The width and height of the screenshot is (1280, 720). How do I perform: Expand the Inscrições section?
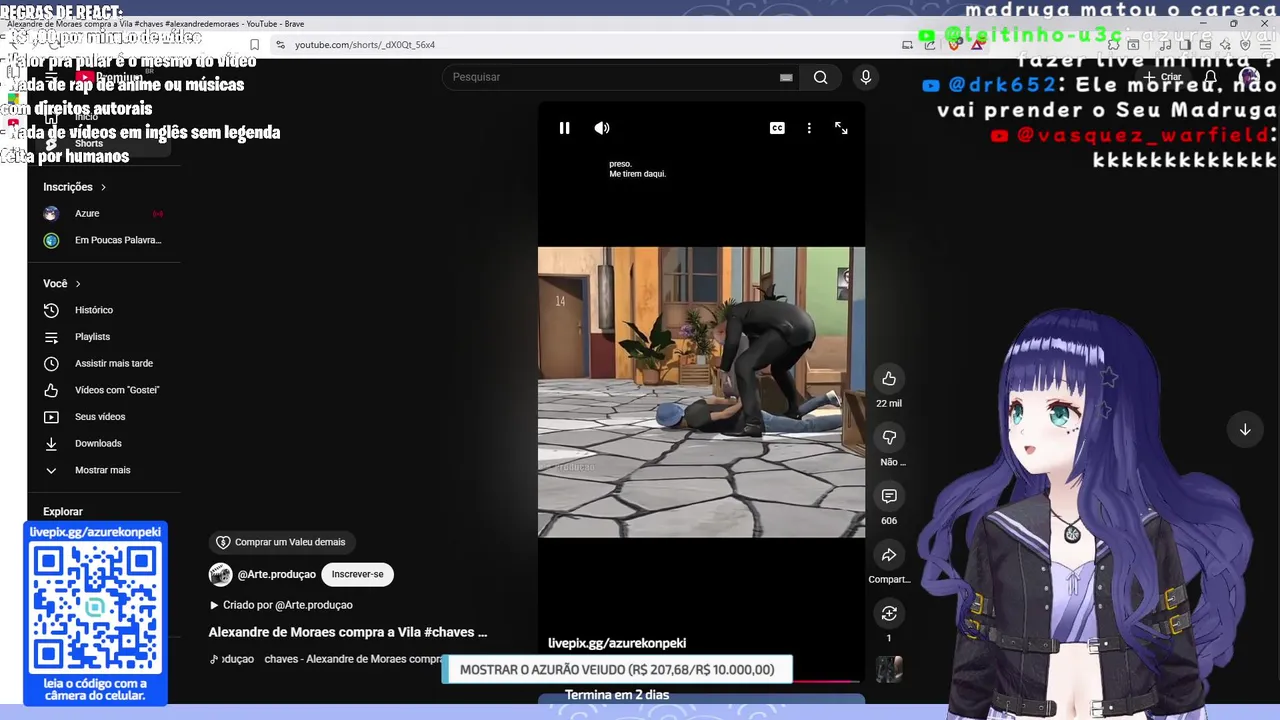point(75,187)
